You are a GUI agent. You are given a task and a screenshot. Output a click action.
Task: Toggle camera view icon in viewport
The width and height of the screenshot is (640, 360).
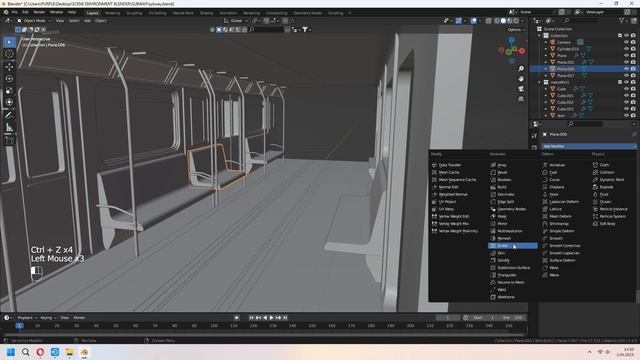click(x=521, y=89)
